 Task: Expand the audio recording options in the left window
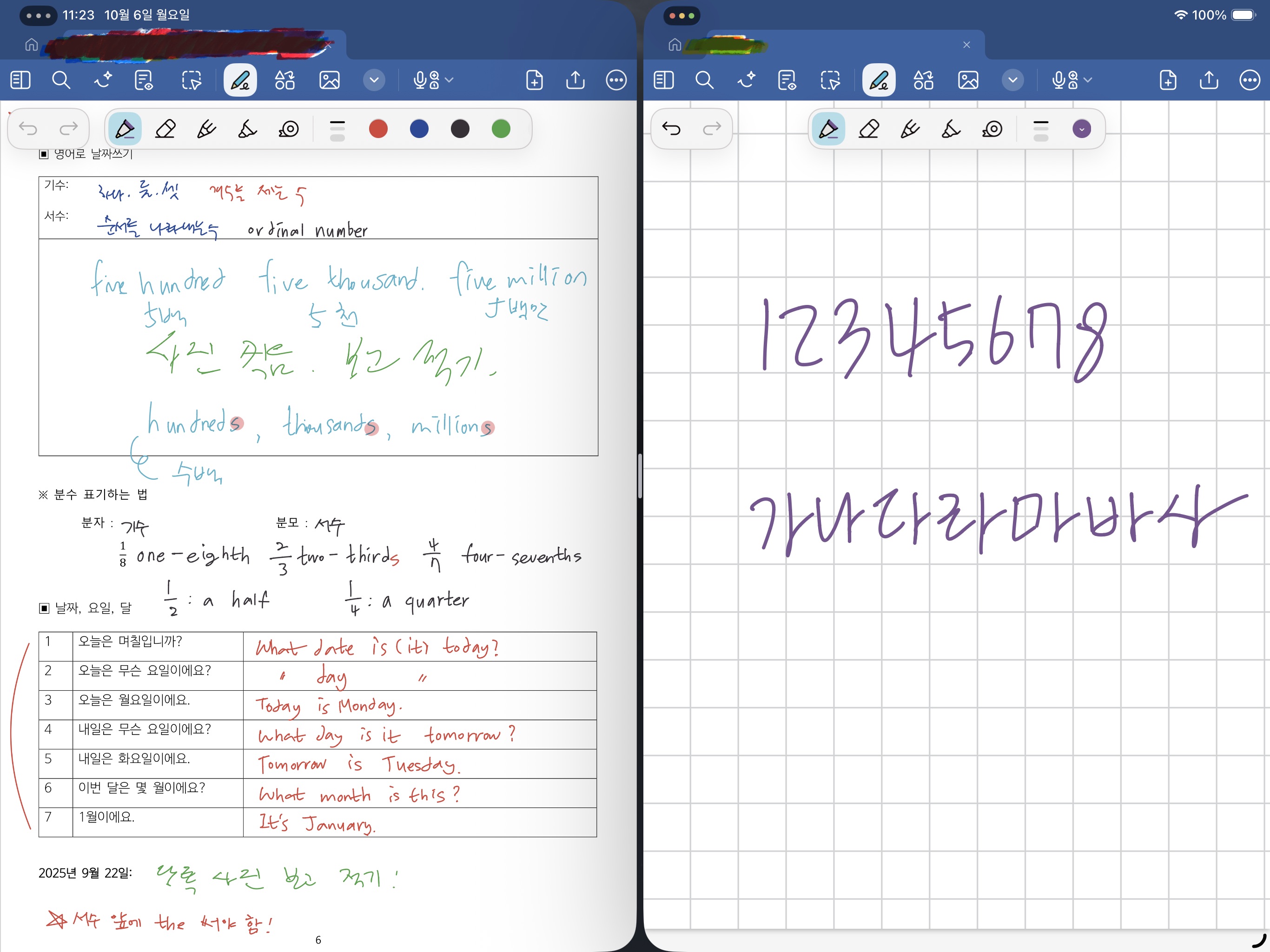coord(449,80)
